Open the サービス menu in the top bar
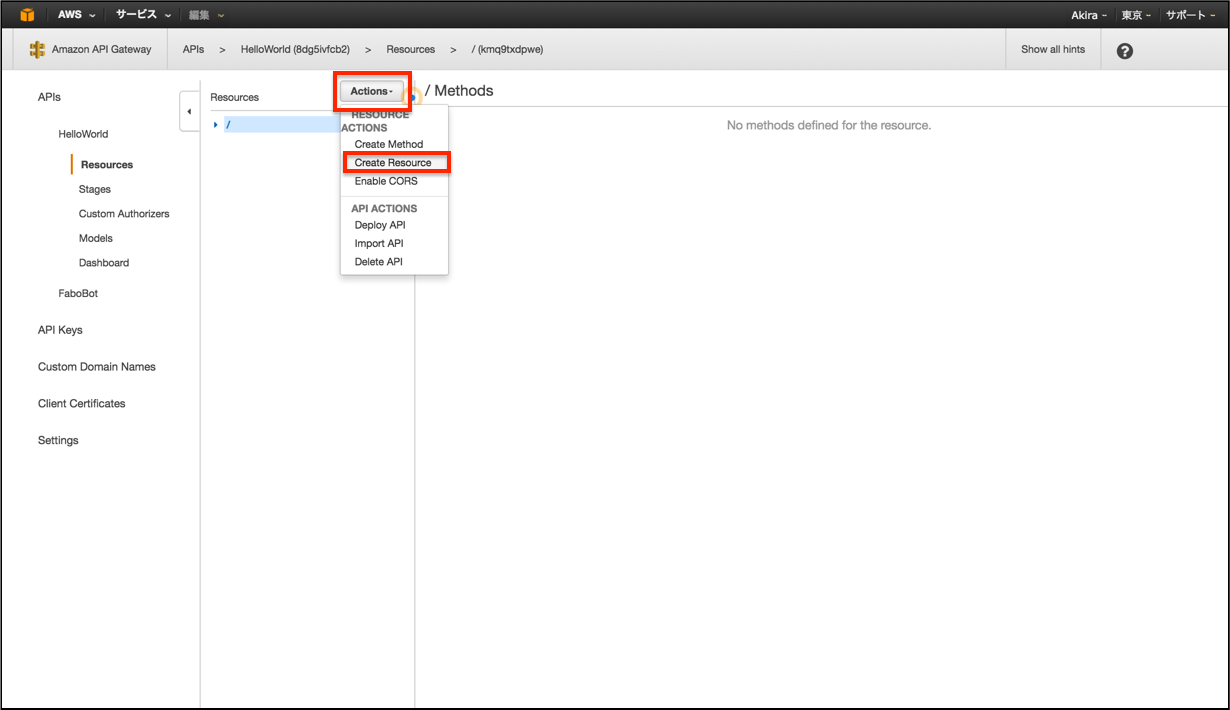Image resolution: width=1230 pixels, height=710 pixels. click(137, 14)
